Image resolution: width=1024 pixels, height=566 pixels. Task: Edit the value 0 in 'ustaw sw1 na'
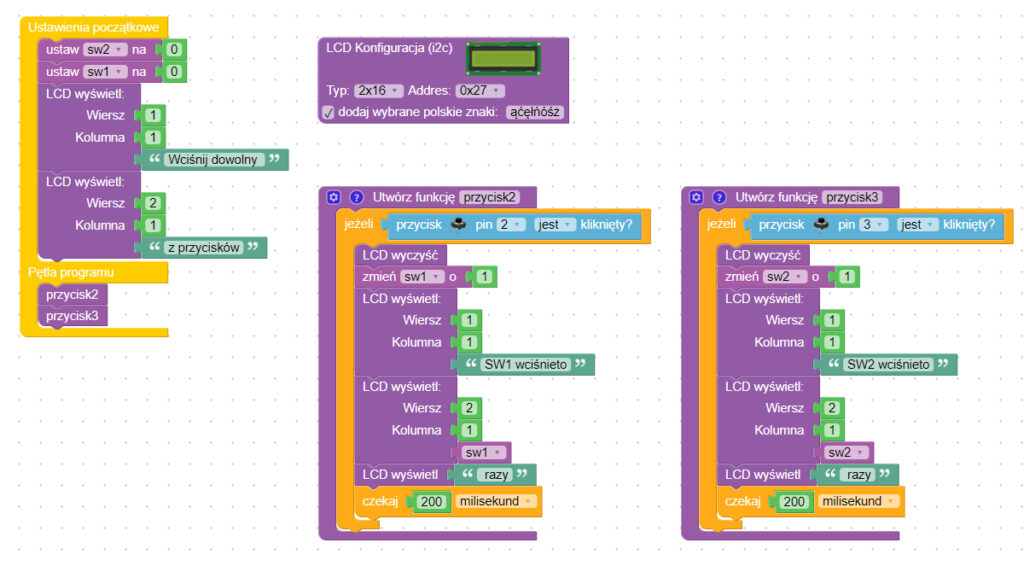click(x=174, y=72)
